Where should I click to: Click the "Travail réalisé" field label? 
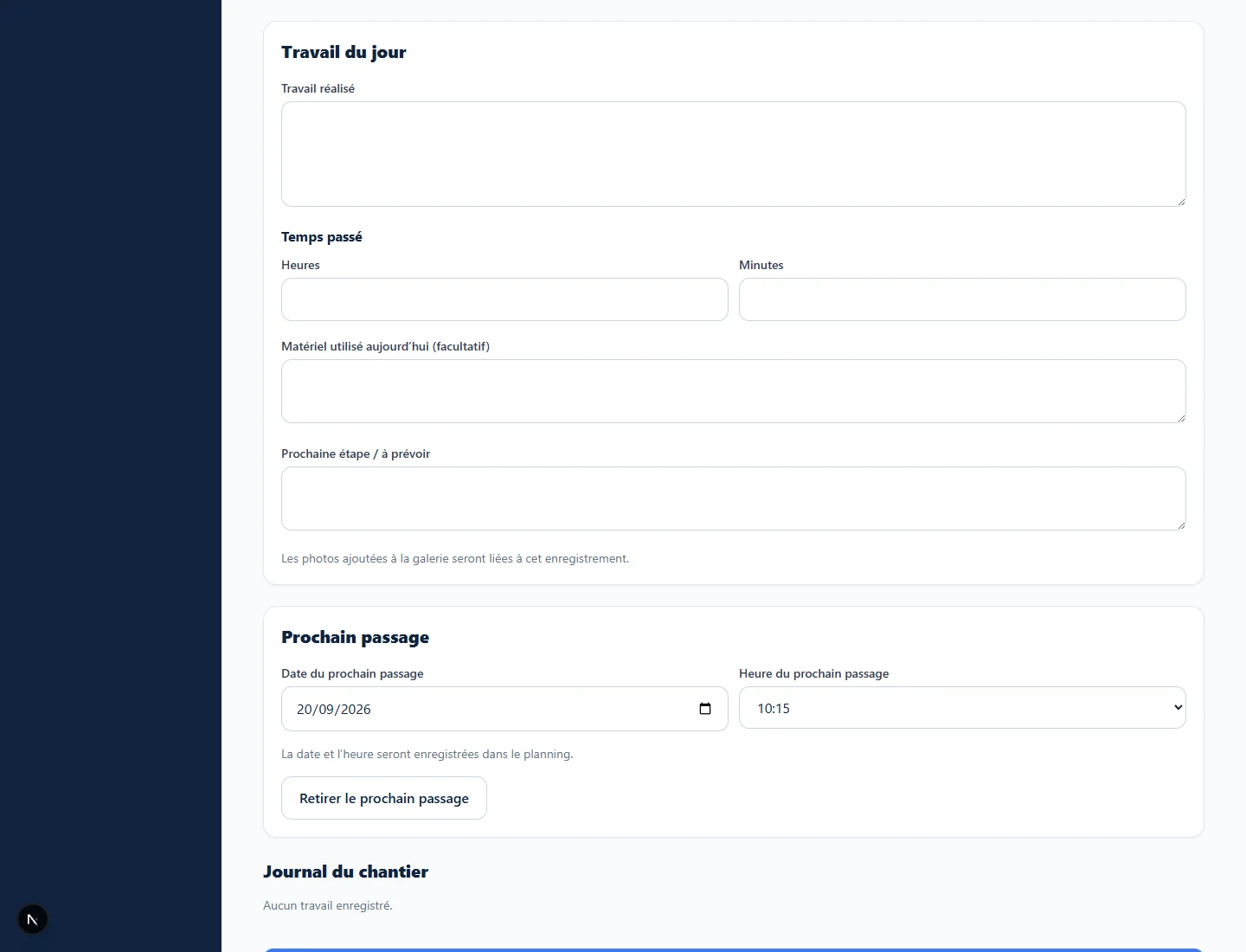(318, 88)
